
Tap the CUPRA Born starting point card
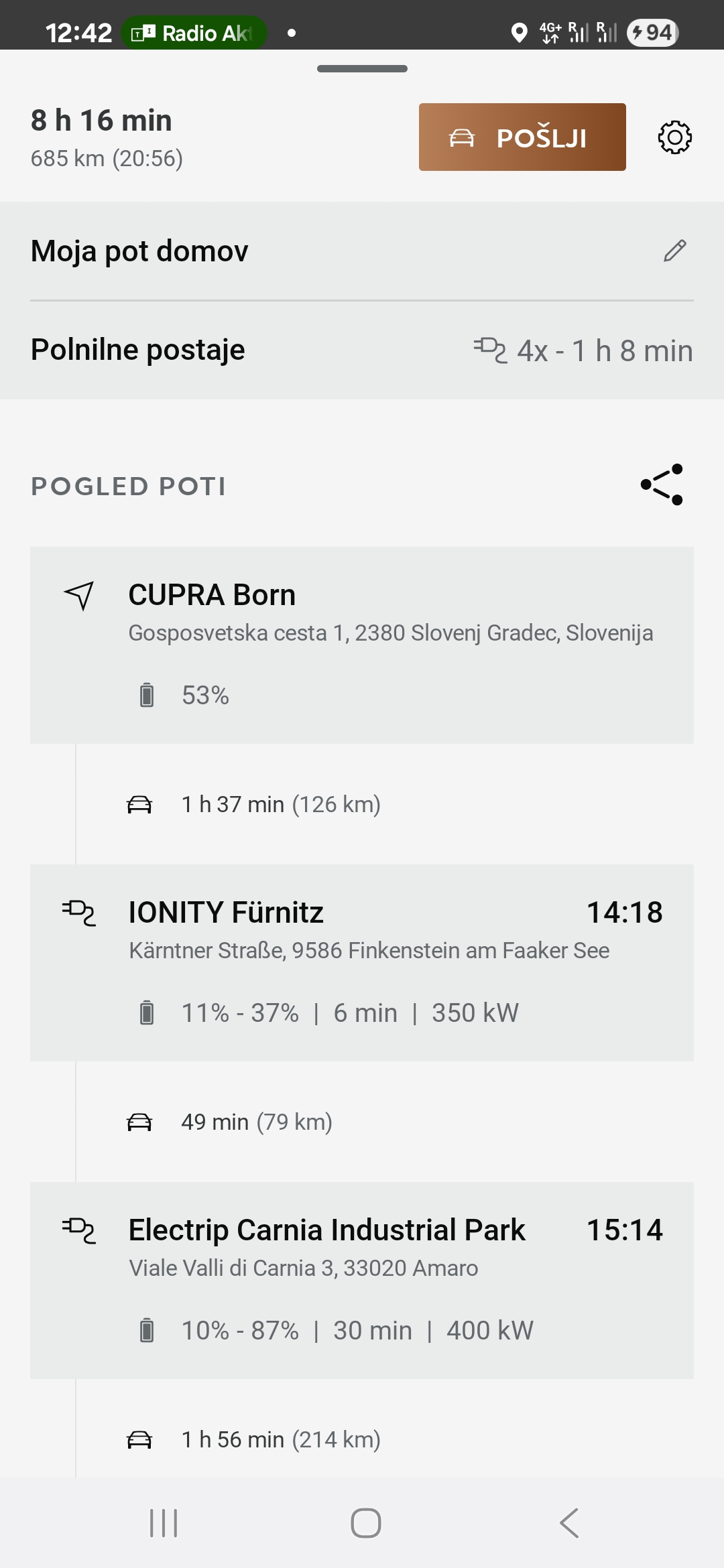click(362, 645)
